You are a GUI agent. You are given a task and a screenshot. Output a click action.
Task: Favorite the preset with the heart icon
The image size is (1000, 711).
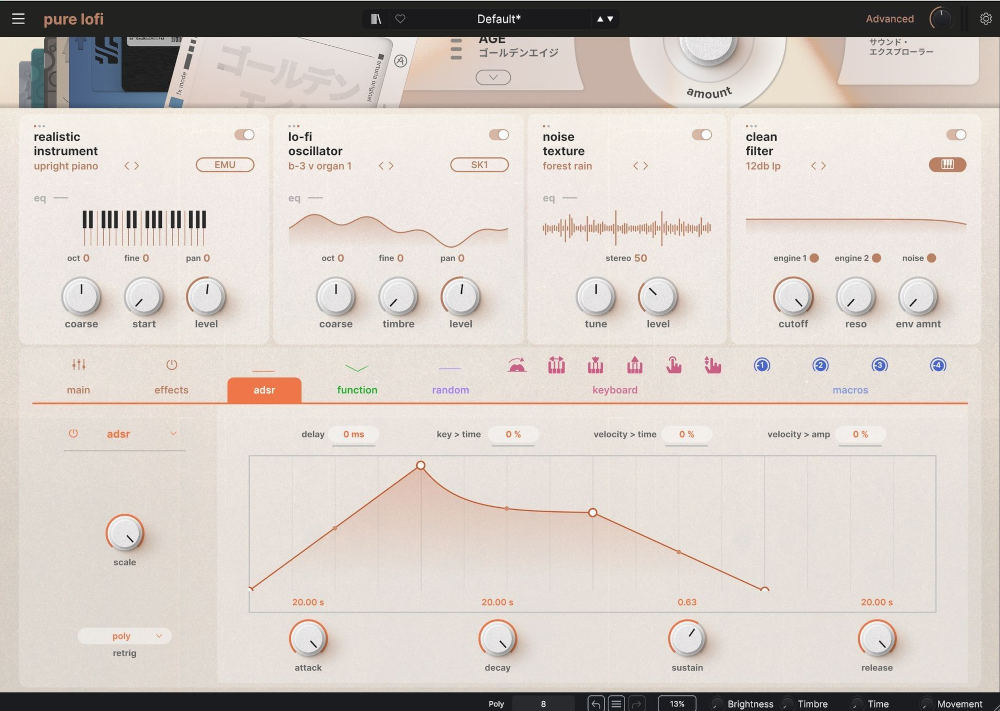tap(400, 19)
